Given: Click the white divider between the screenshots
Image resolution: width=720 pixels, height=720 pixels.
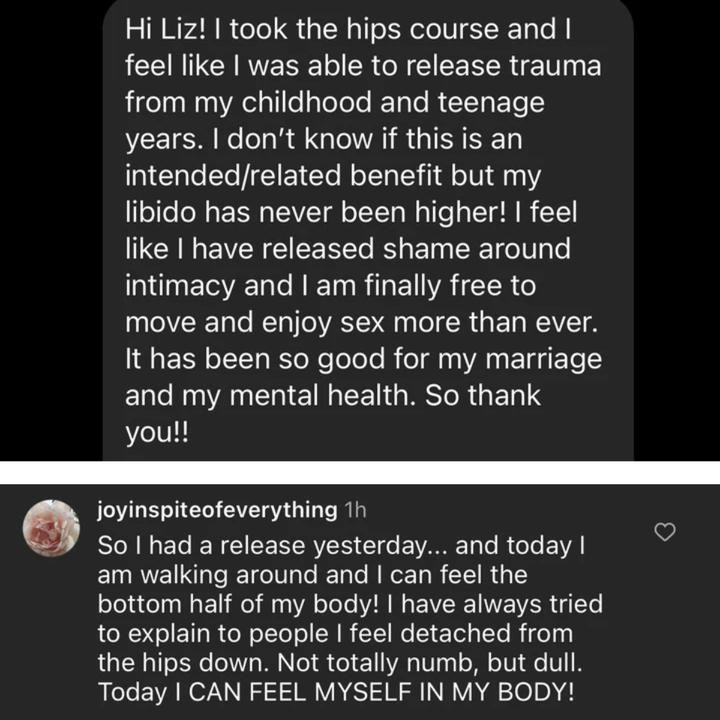Looking at the screenshot, I should click(360, 472).
